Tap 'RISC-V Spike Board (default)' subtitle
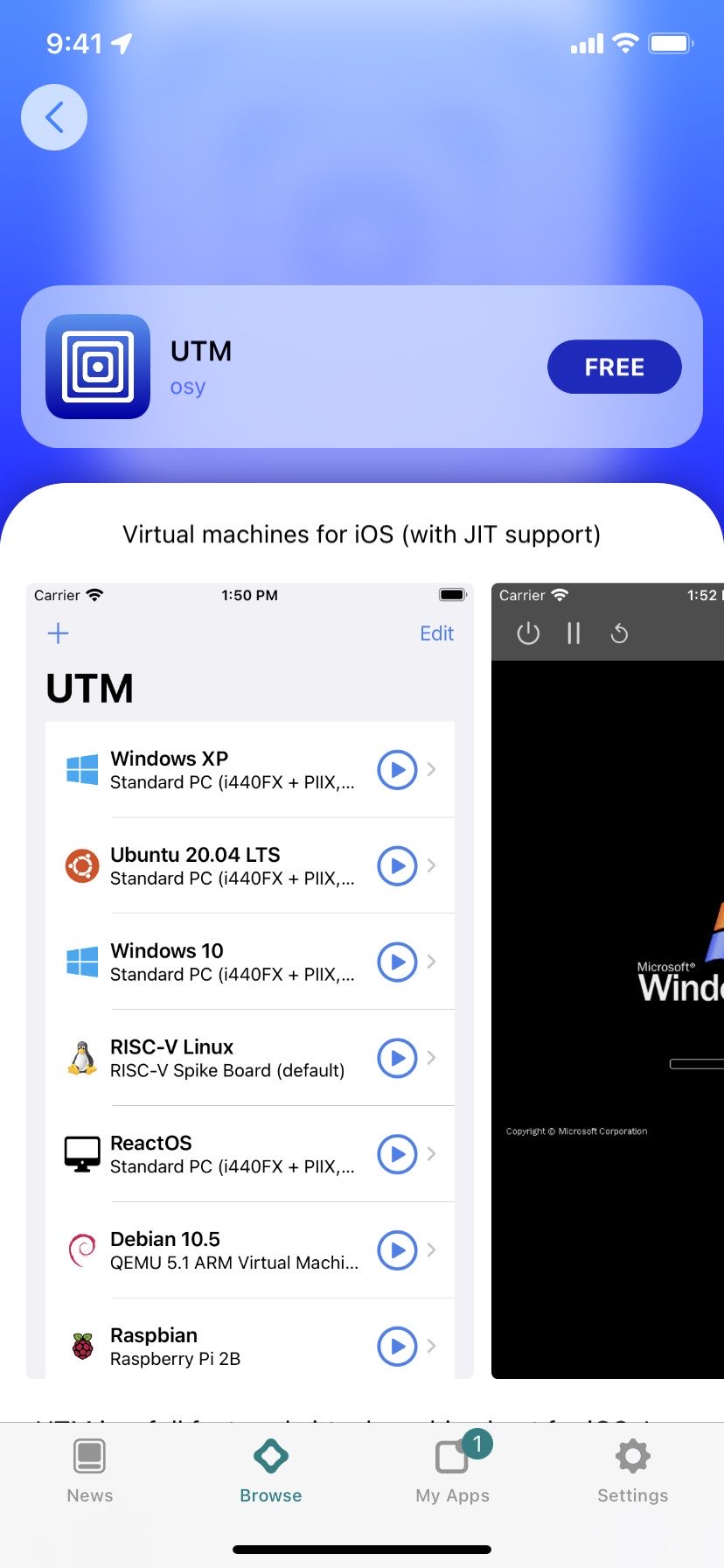This screenshot has height=1568, width=724. tap(227, 1071)
